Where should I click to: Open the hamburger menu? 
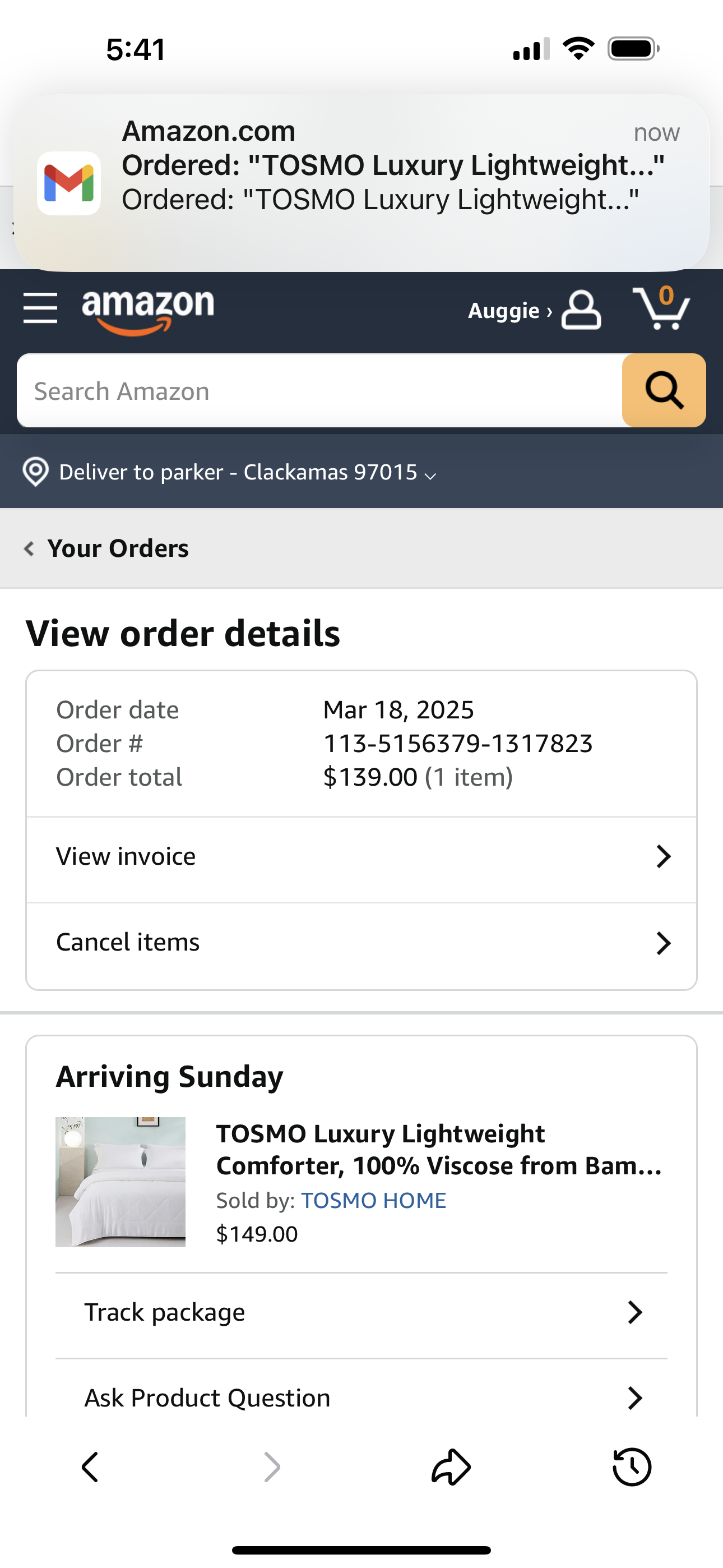pos(40,308)
